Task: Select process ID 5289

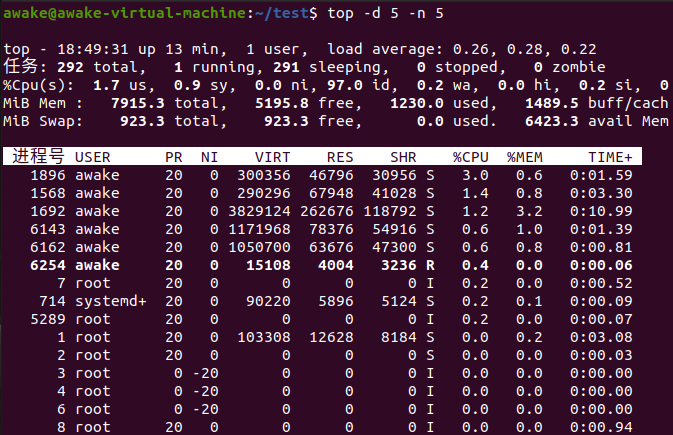Action: coord(48,319)
